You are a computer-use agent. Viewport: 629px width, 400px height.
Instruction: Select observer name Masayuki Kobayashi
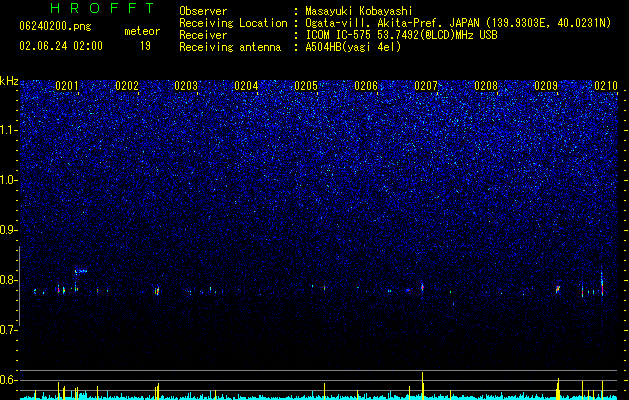point(359,11)
